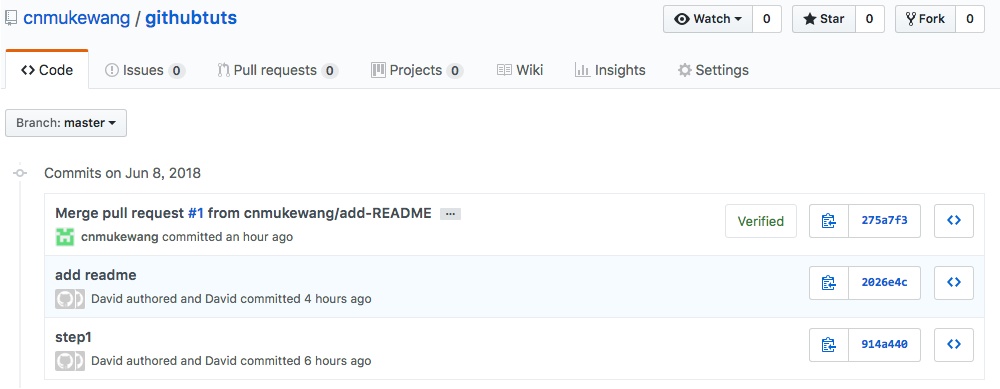Click the watchers count 0
This screenshot has width=1000, height=389.
coord(767,19)
